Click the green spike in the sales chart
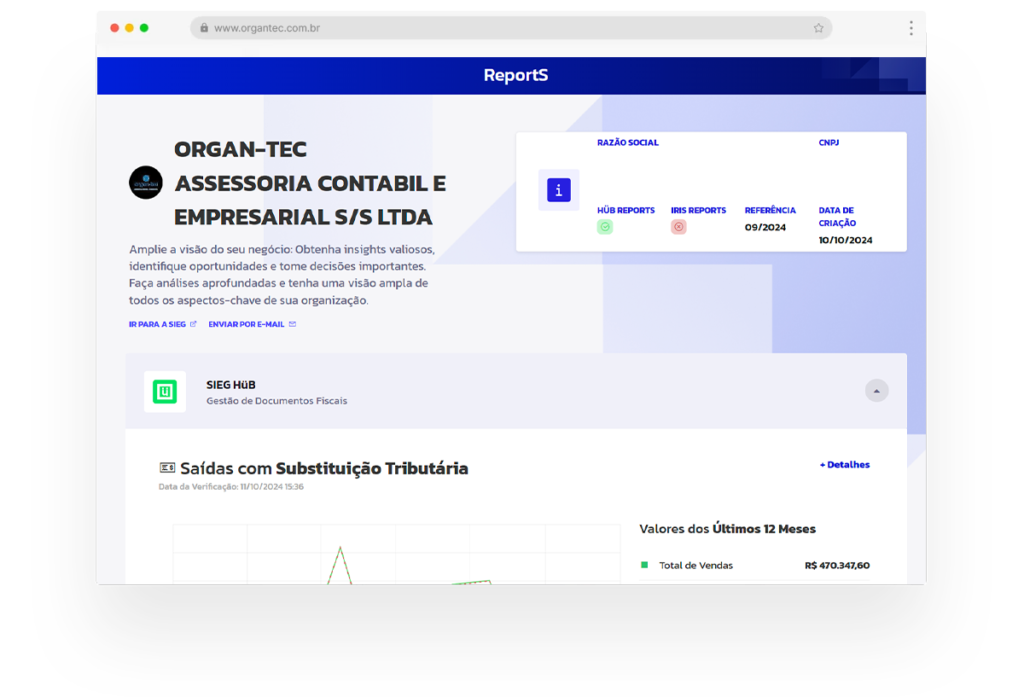The width and height of the screenshot is (1024, 697). [x=340, y=565]
